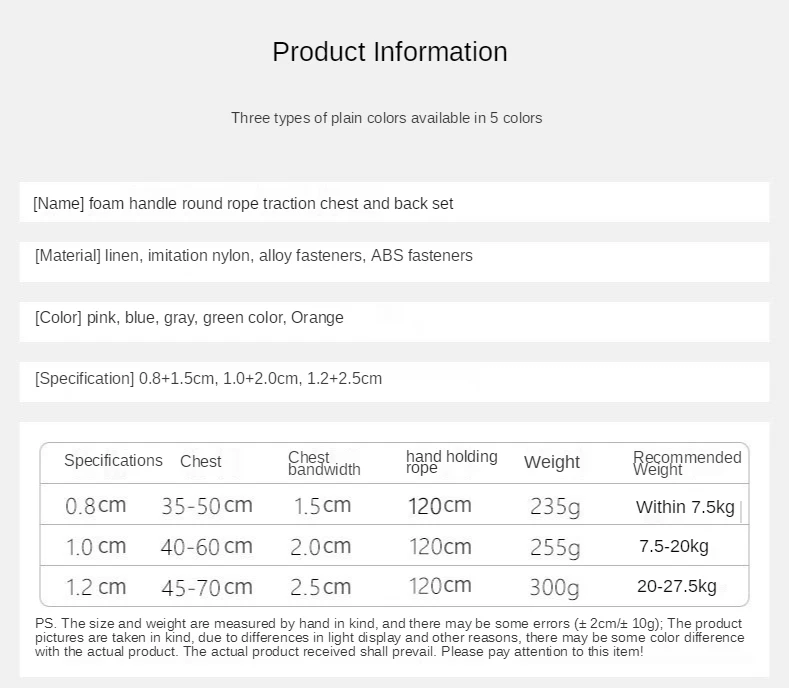Select the [Specification] 0.8+1.5cm row
The height and width of the screenshot is (688, 789).
[208, 379]
